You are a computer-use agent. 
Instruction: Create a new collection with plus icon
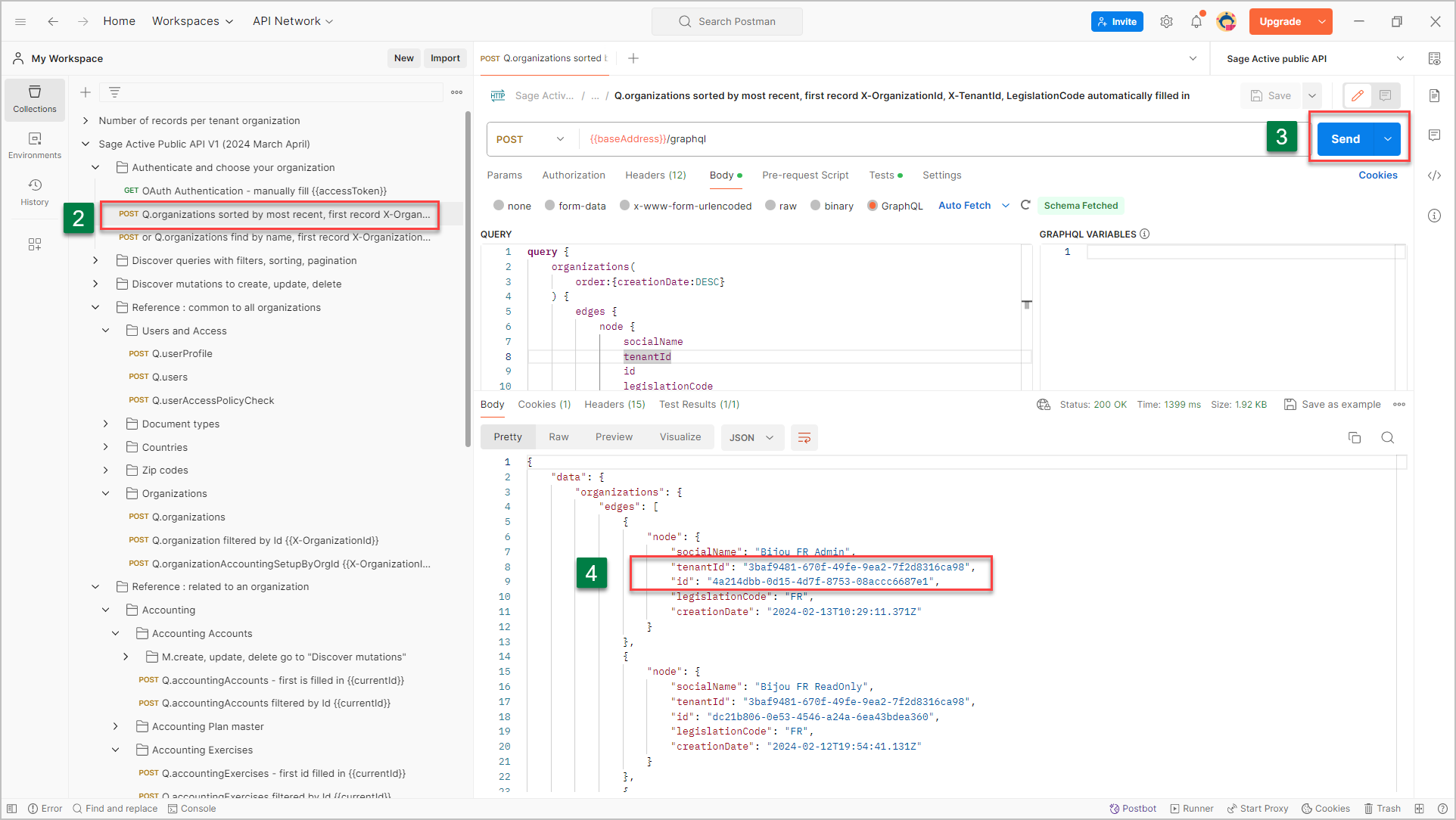coord(86,92)
